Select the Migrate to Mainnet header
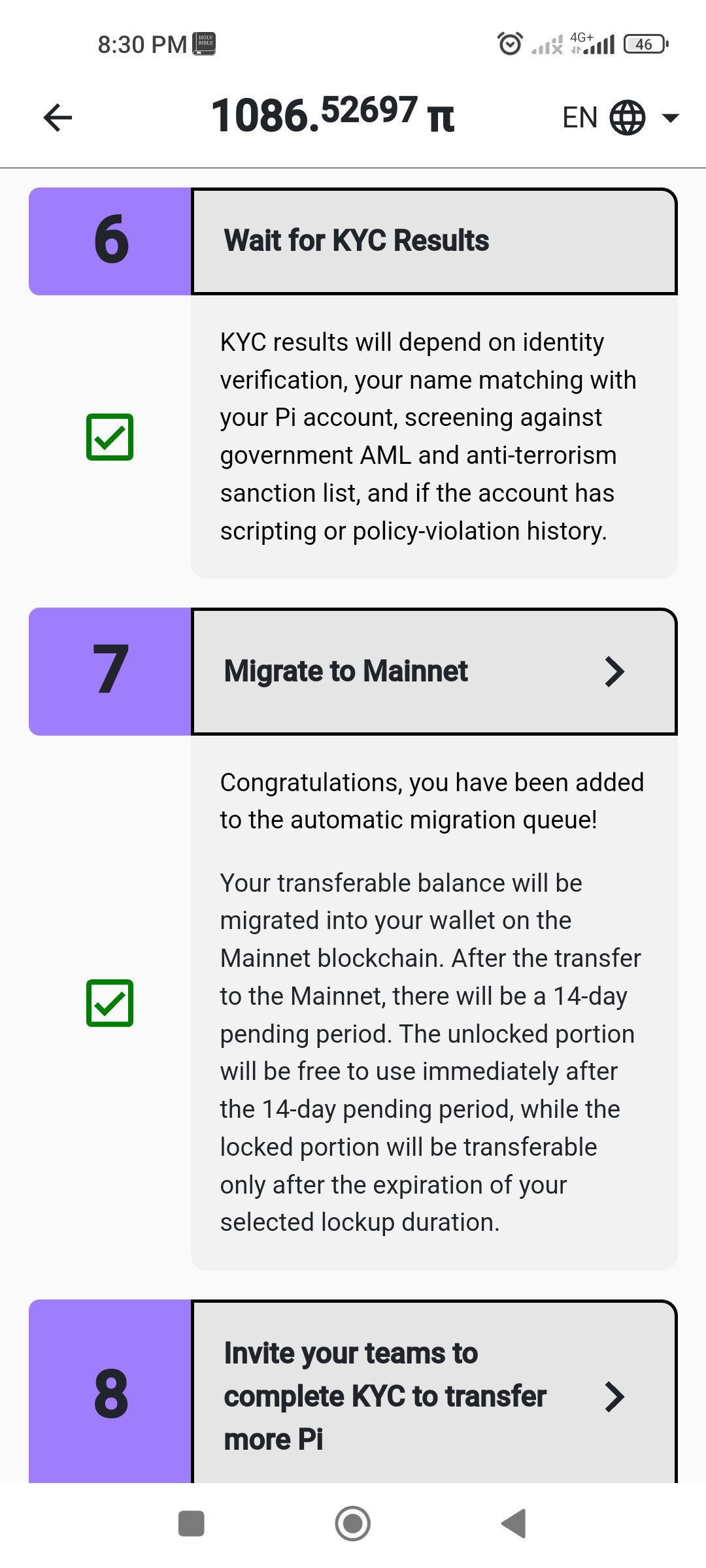The image size is (706, 1568). coord(434,672)
